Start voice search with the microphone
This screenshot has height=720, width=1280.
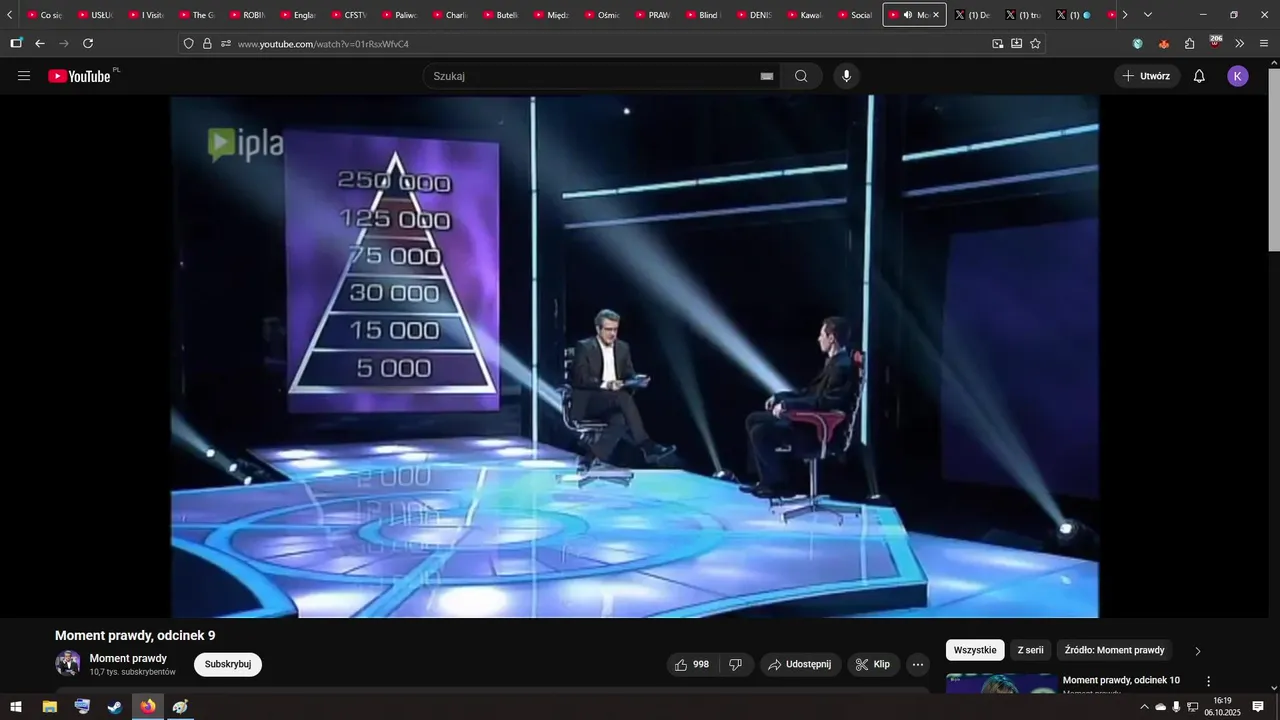click(x=847, y=76)
